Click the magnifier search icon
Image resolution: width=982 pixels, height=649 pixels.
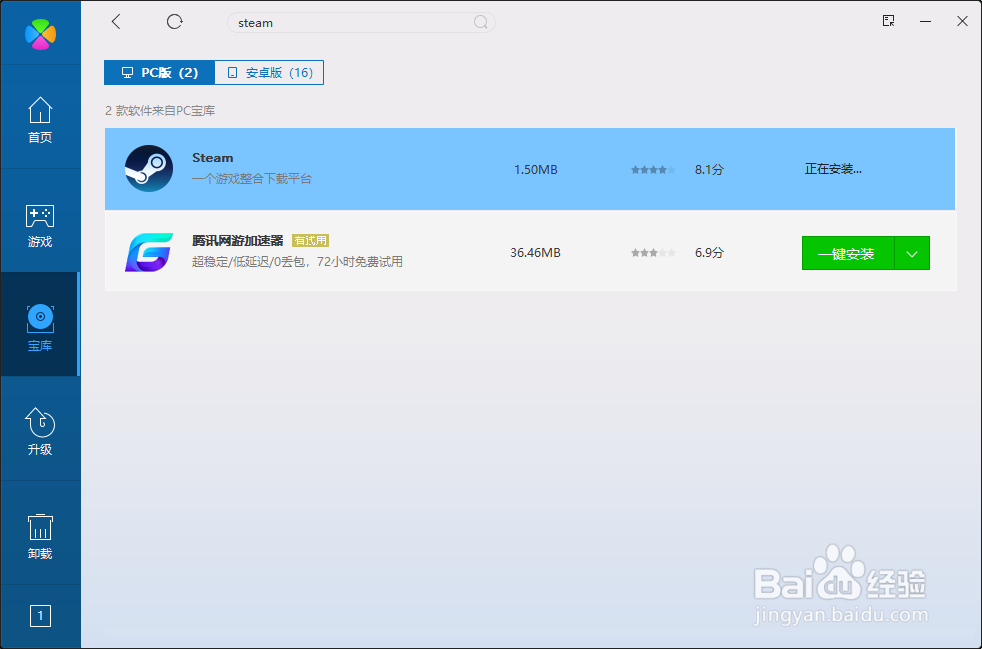[x=480, y=23]
